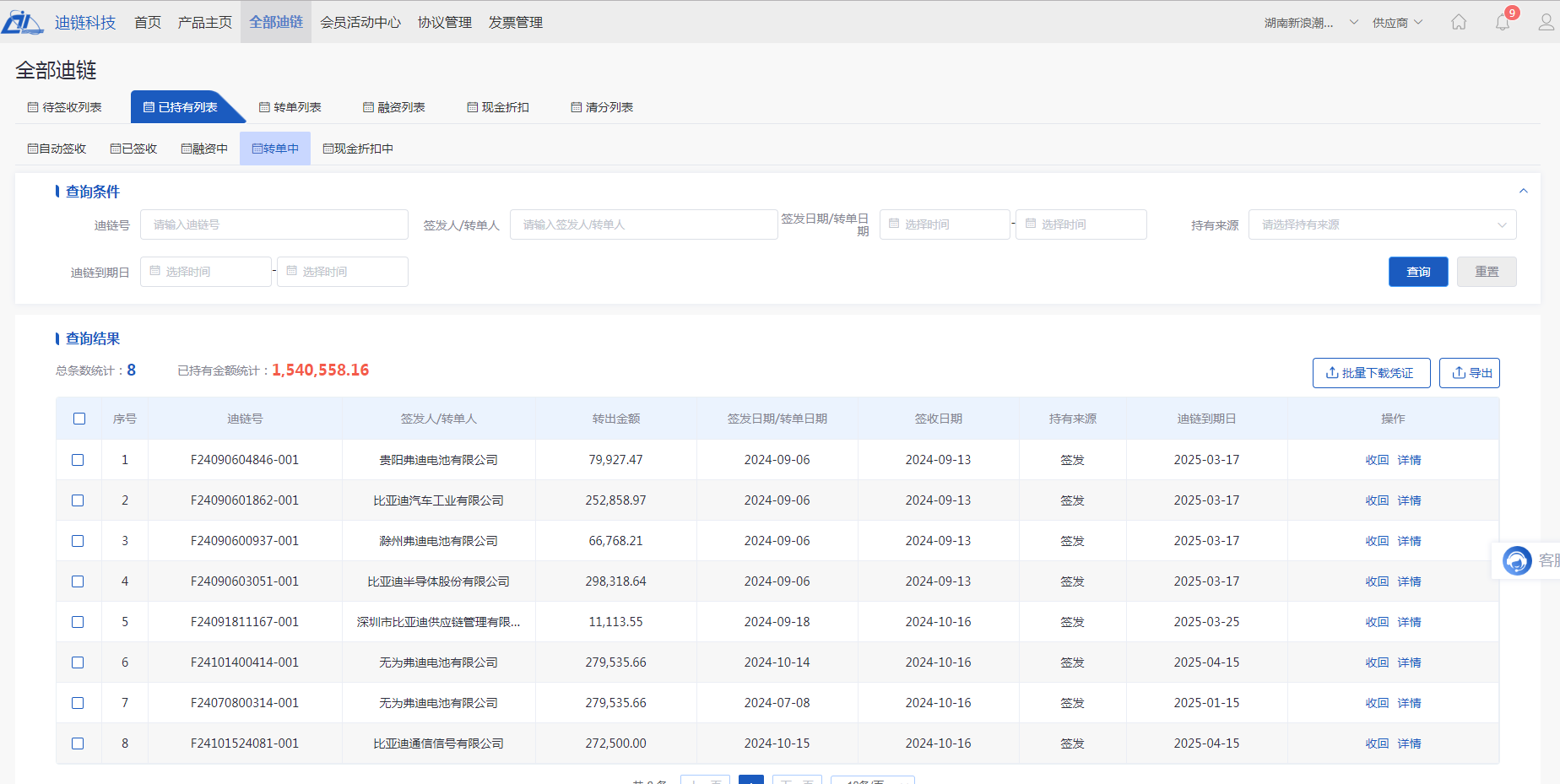Click the calendar icon in 签发日期 start field

(894, 224)
